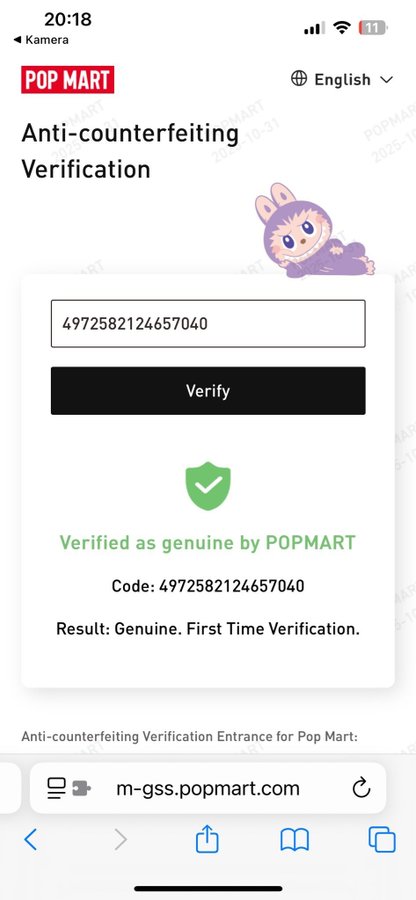Tap the extension puzzle-piece icon
The width and height of the screenshot is (416, 900).
coord(81,789)
